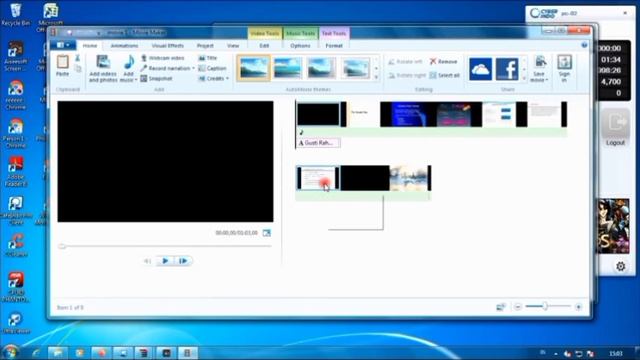The width and height of the screenshot is (640, 360).
Task: Select the third AutoMovie theme thumbnail
Action: coord(321,68)
